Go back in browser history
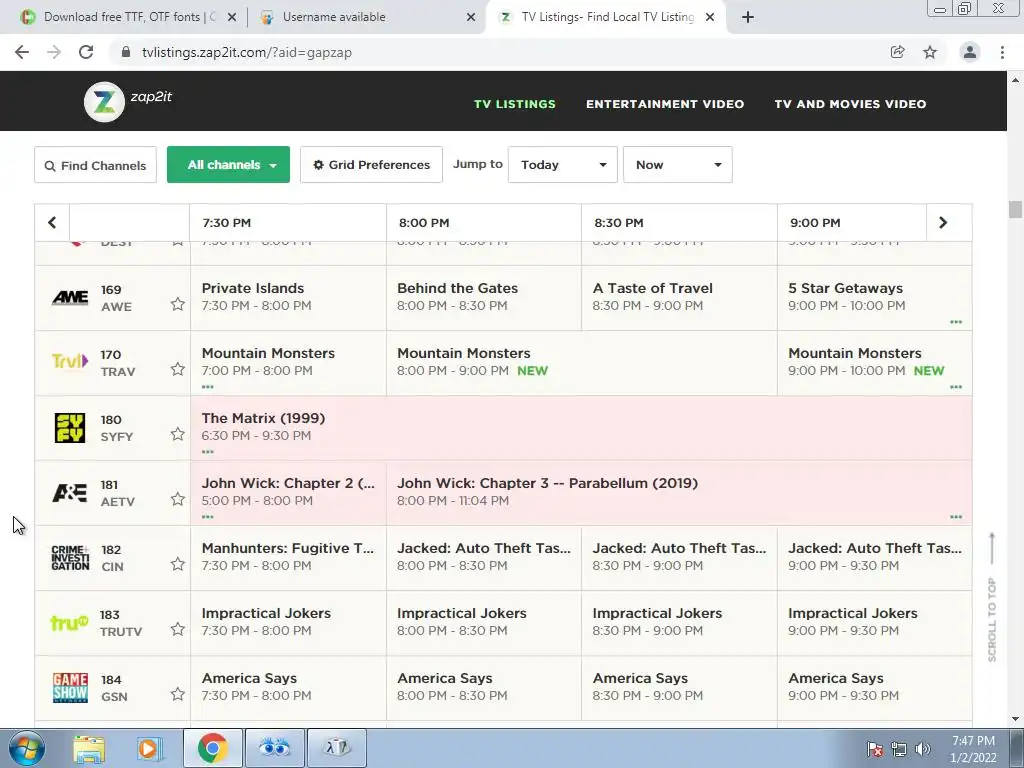The image size is (1024, 768). (x=22, y=52)
